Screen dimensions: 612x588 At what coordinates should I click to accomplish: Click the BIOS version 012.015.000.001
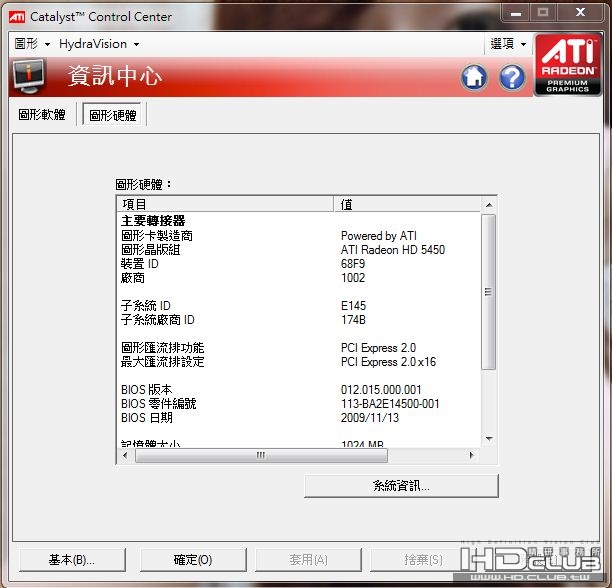pos(381,390)
